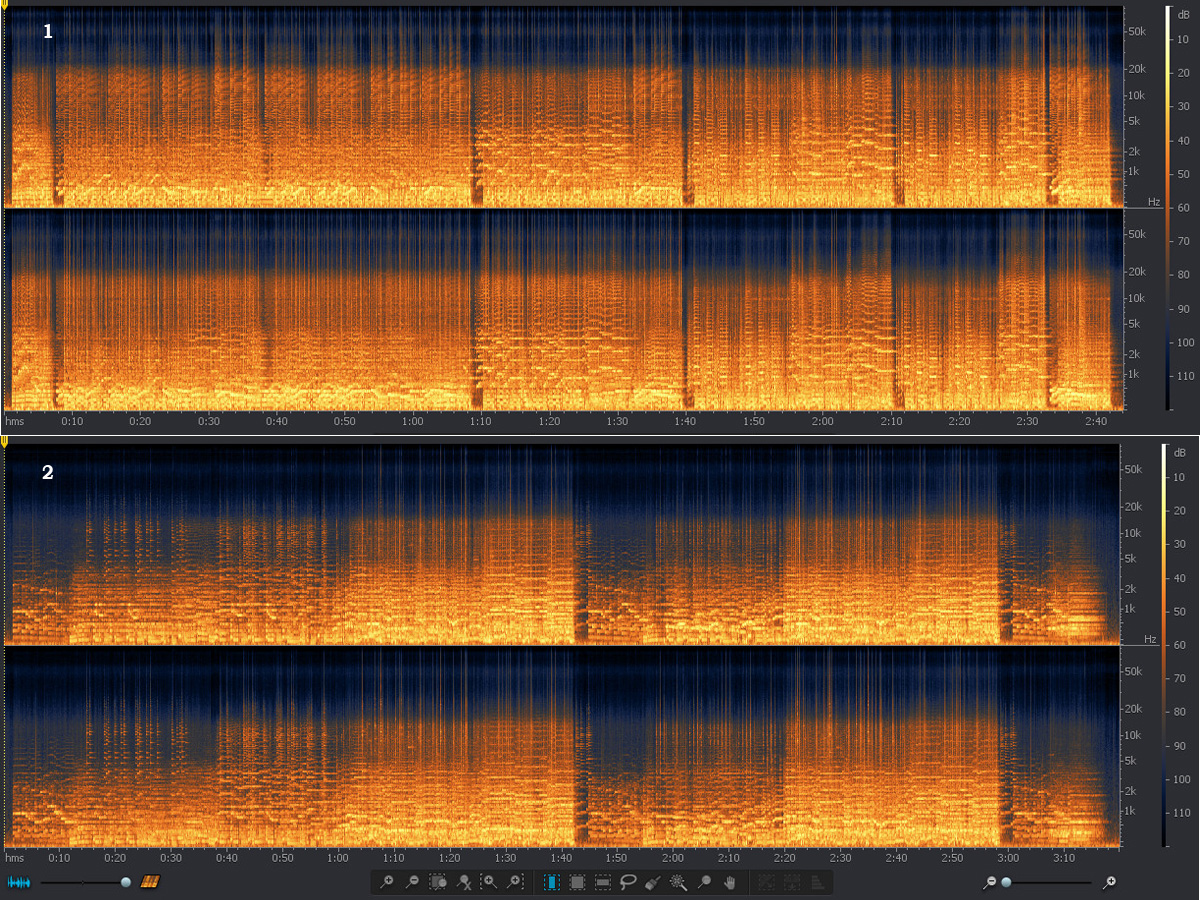Click the first greyed-out selection modifier icon
Image resolution: width=1200 pixels, height=900 pixels.
click(x=767, y=882)
